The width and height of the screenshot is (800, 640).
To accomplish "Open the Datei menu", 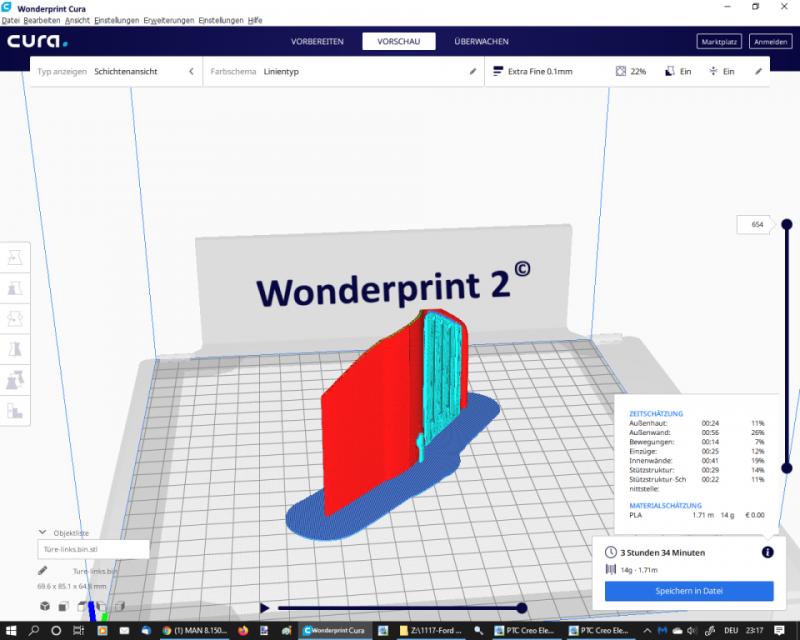I will coord(10,20).
